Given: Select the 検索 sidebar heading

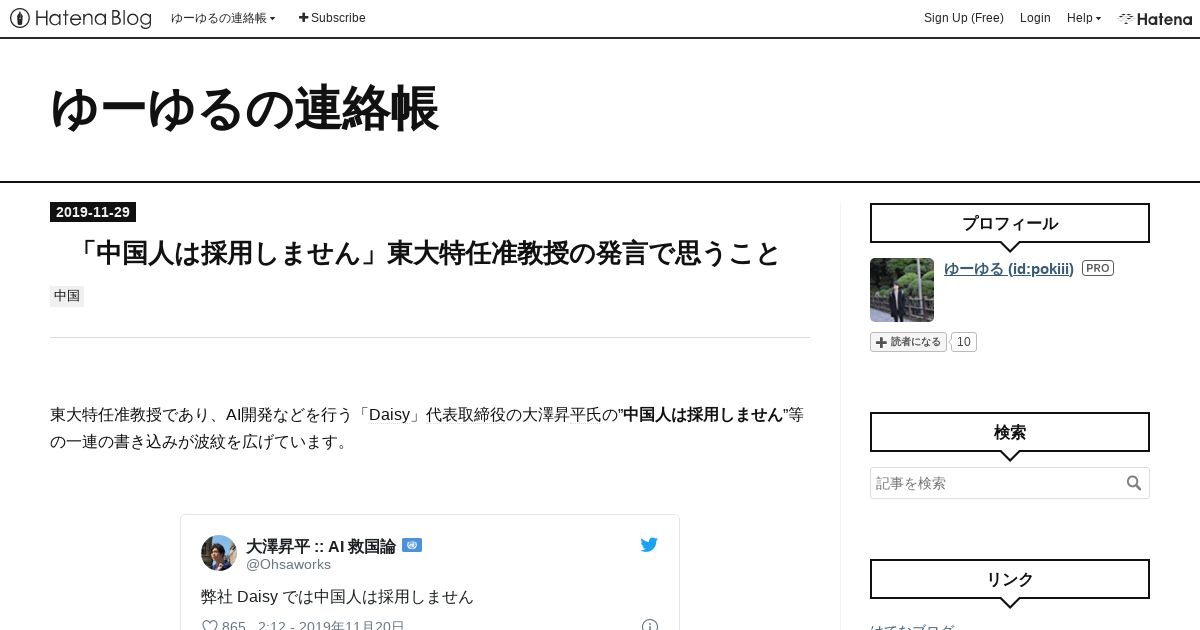Looking at the screenshot, I should click(1010, 432).
